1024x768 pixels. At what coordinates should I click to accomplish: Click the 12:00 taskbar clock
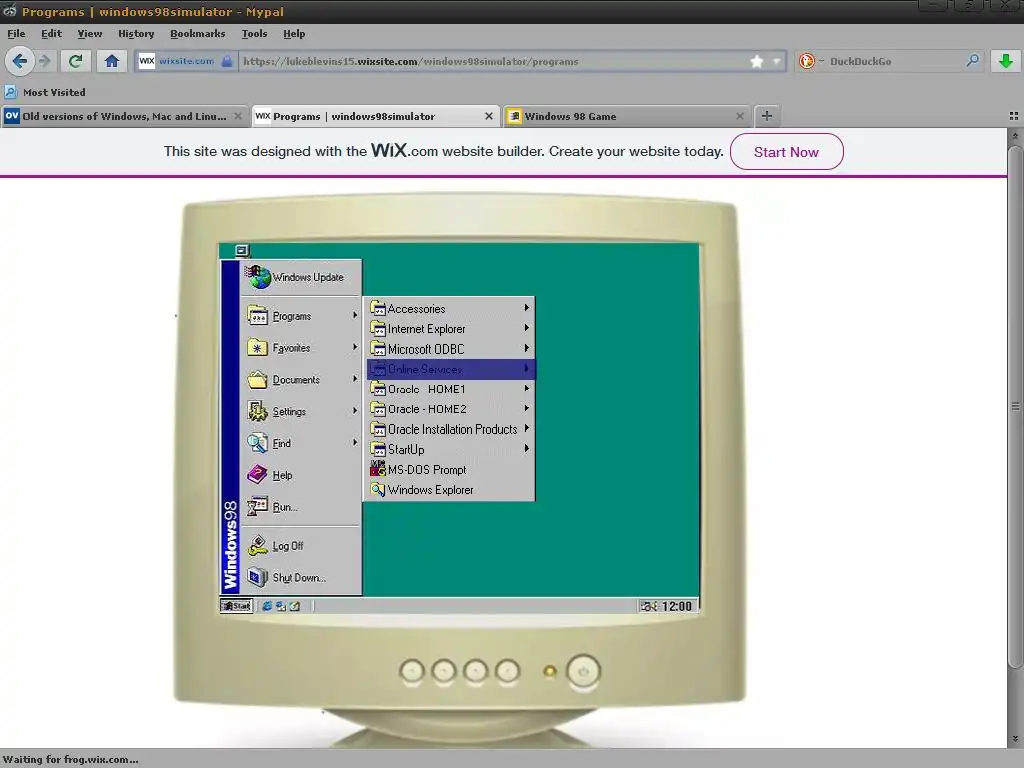pos(677,606)
